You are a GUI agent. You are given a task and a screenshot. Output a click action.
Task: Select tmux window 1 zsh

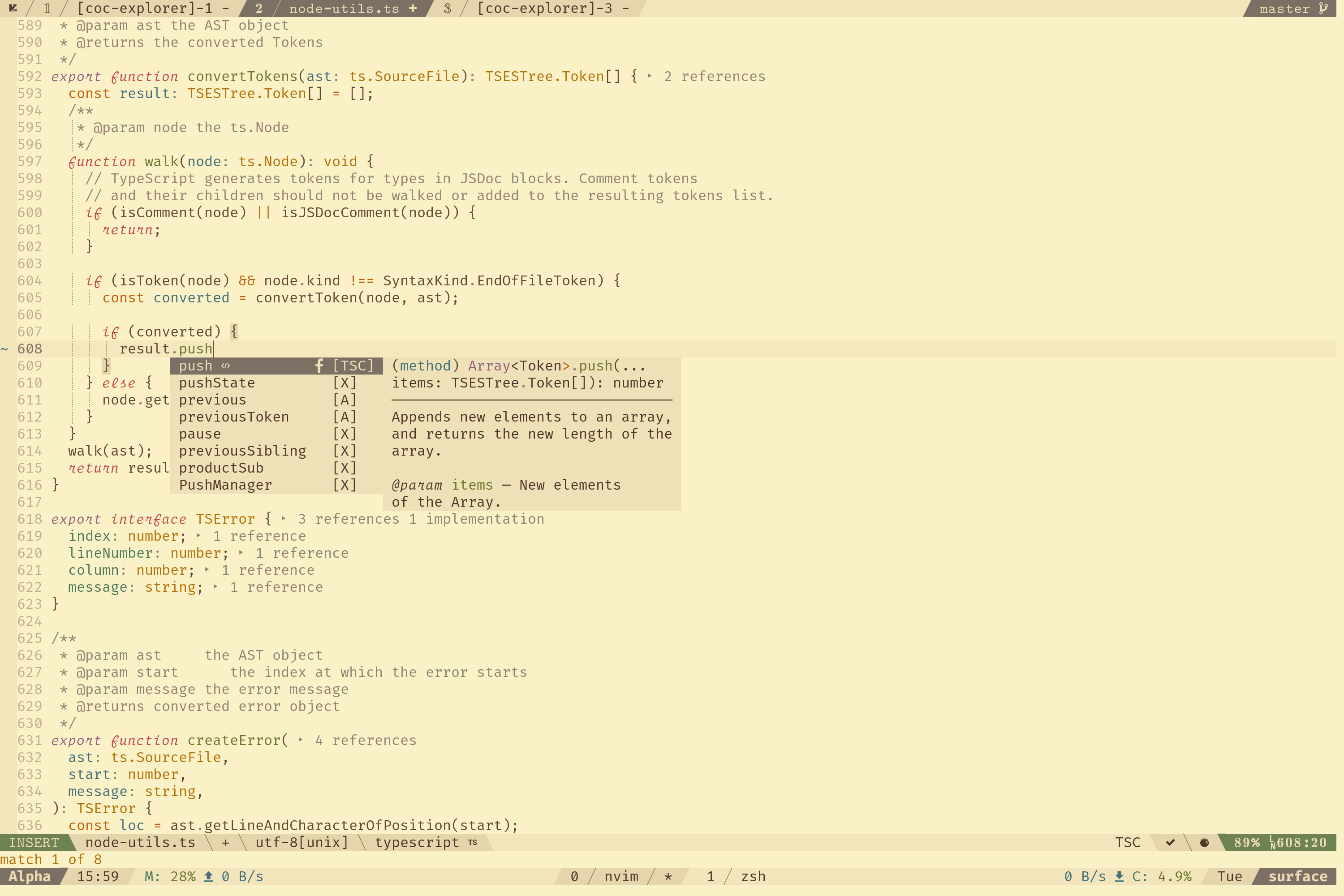tap(736, 877)
